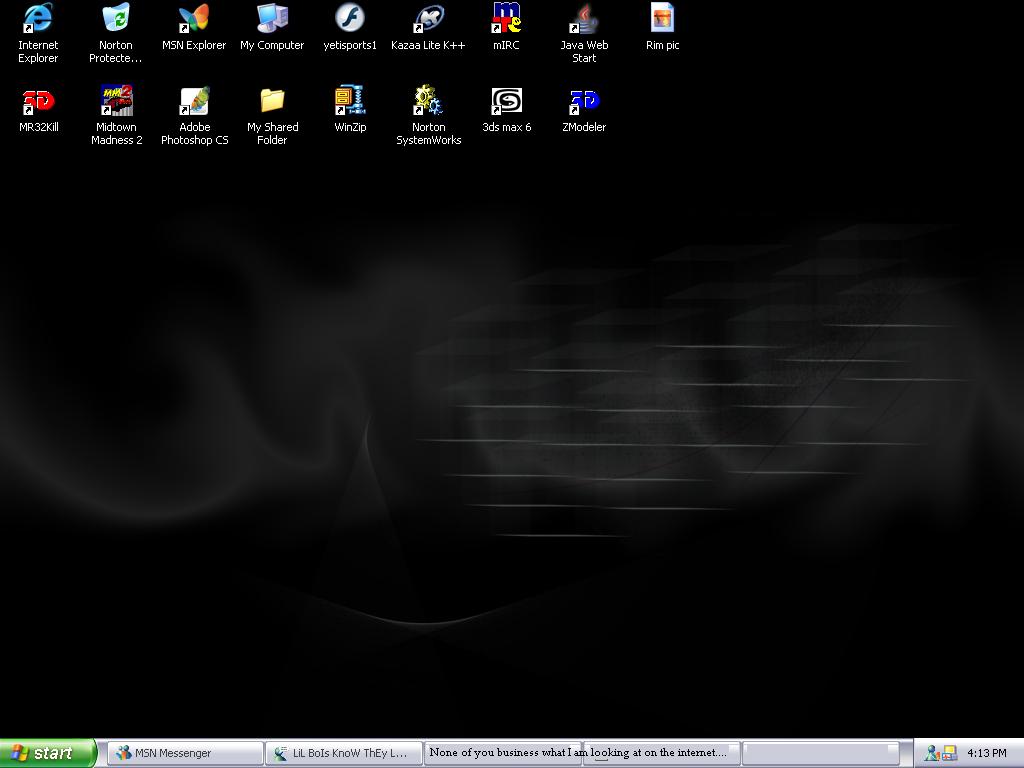
Task: Start Midtown Madness 2 from the desktop
Action: point(116,101)
